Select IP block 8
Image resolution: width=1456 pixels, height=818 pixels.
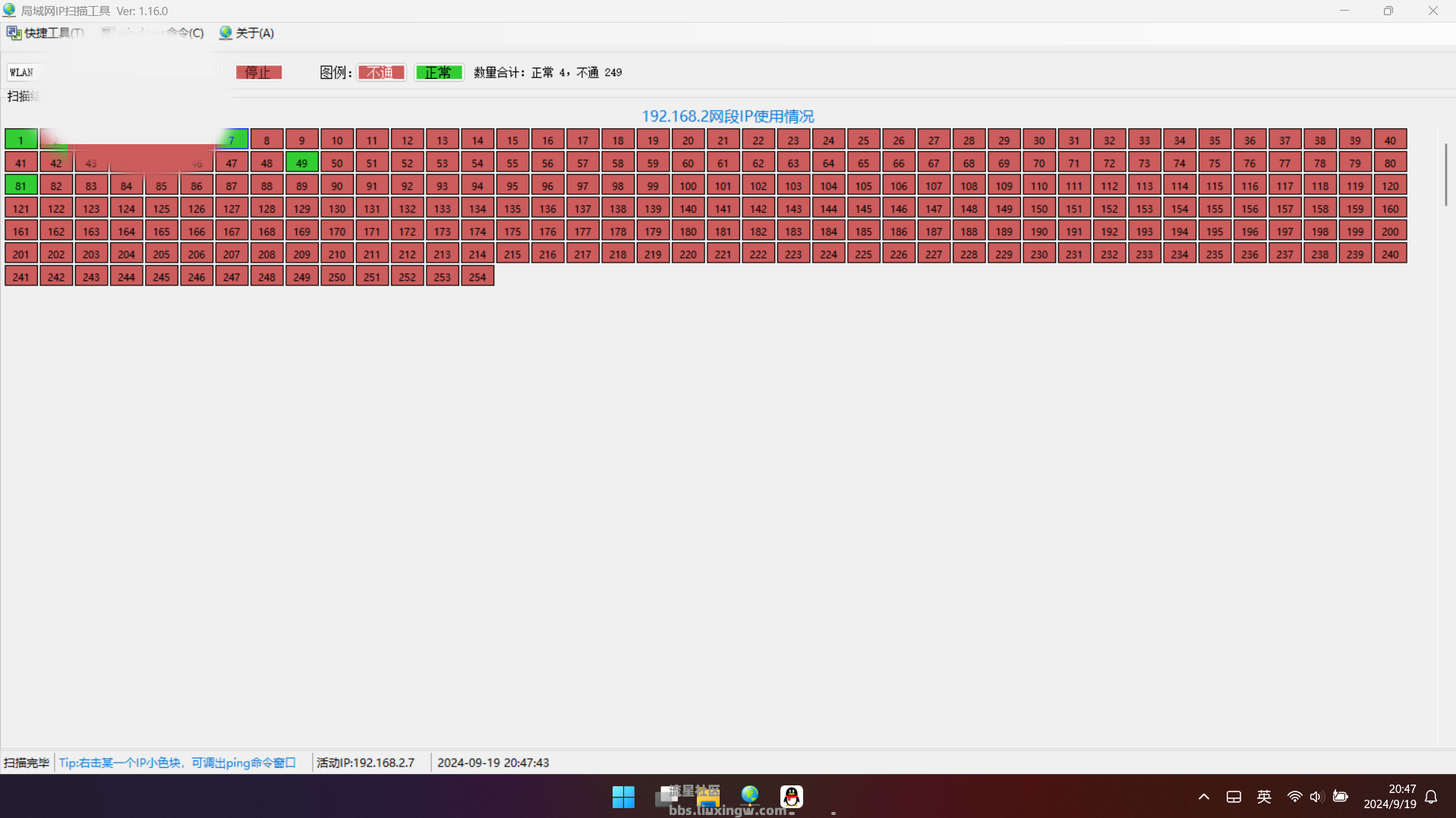tap(266, 140)
